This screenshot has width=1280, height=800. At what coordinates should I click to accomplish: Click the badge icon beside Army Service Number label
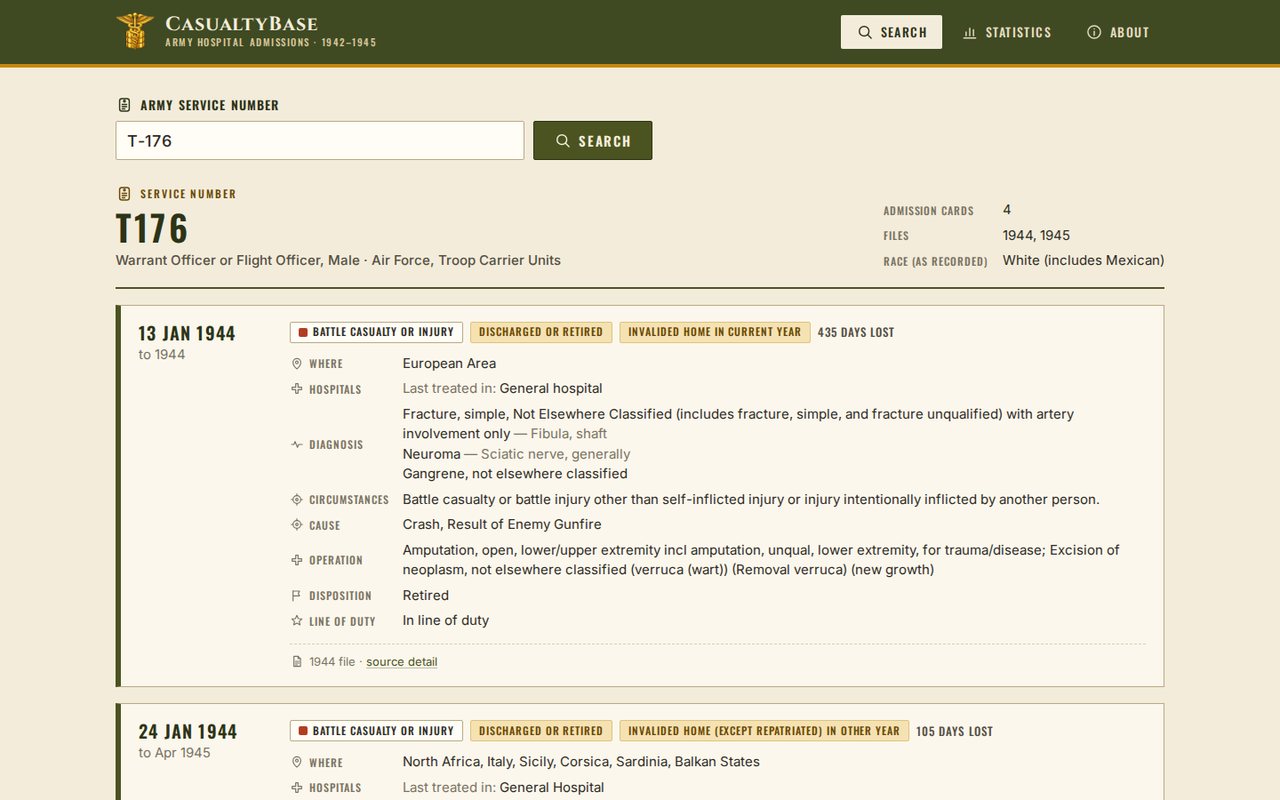click(x=124, y=105)
